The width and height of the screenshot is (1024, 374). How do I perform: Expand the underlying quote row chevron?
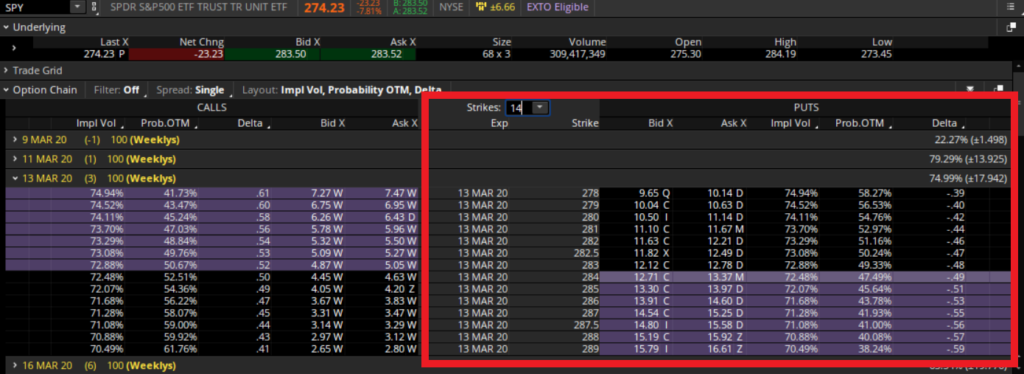(x=14, y=48)
